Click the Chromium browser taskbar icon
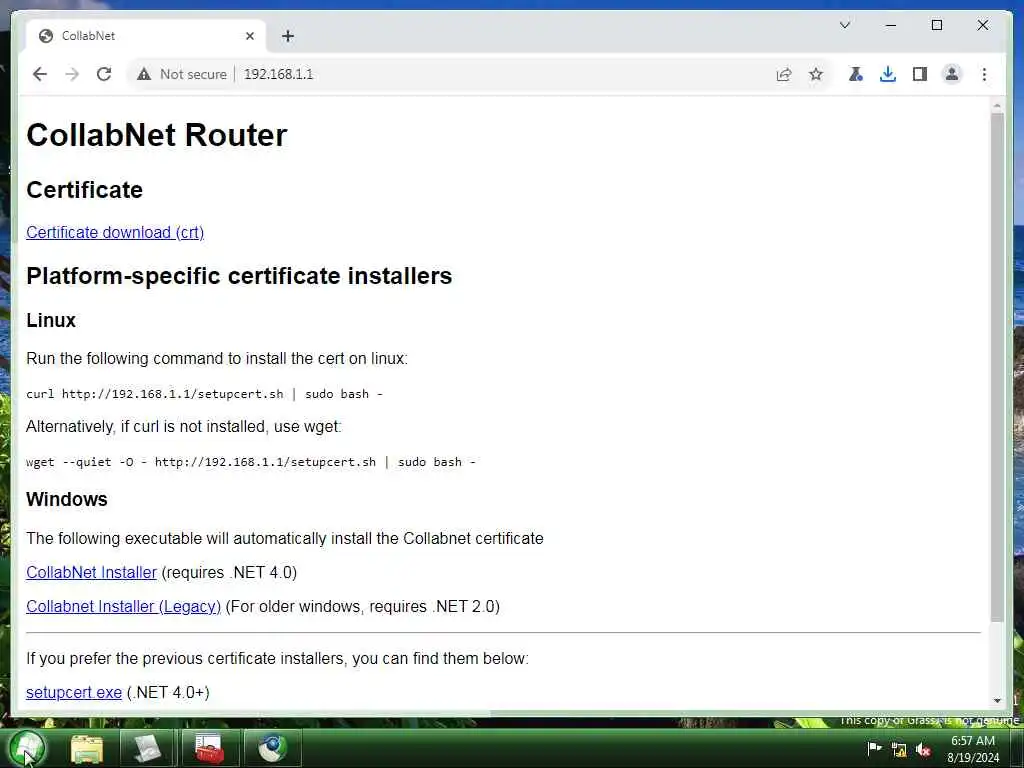Image resolution: width=1024 pixels, height=768 pixels. pyautogui.click(x=272, y=748)
